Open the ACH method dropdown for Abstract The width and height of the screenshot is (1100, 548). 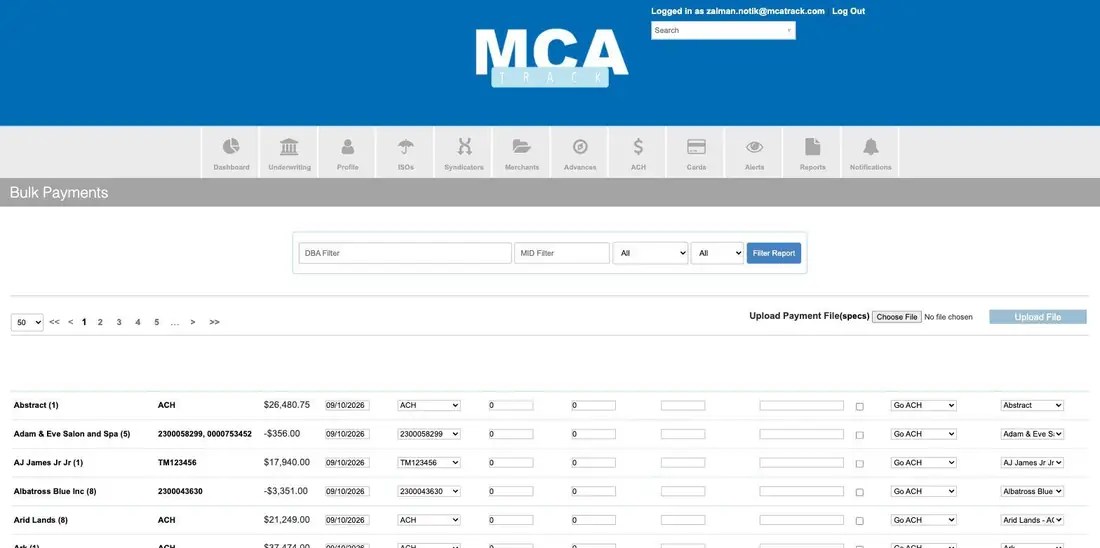point(429,406)
